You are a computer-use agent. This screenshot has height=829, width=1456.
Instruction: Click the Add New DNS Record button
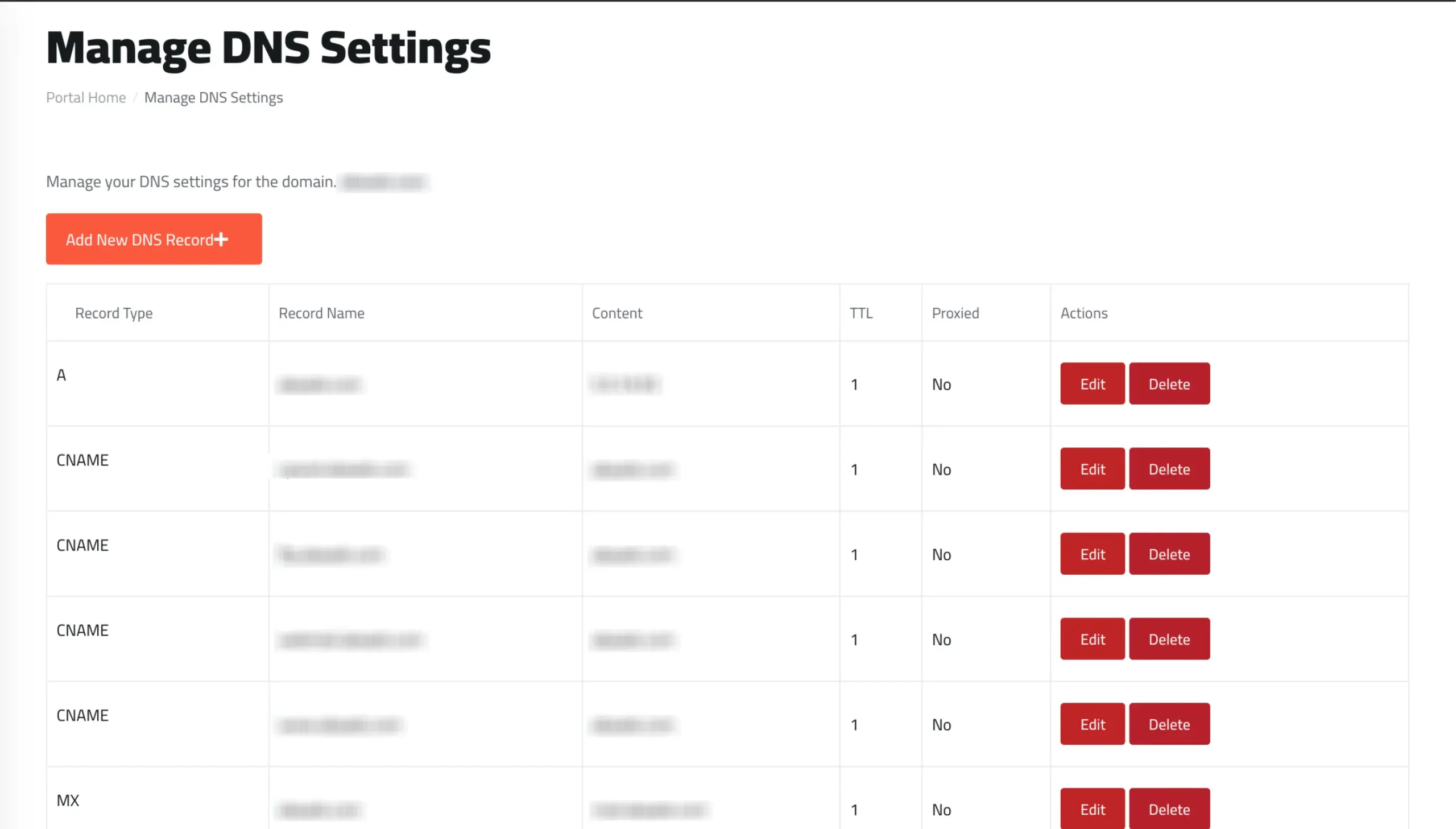(154, 239)
